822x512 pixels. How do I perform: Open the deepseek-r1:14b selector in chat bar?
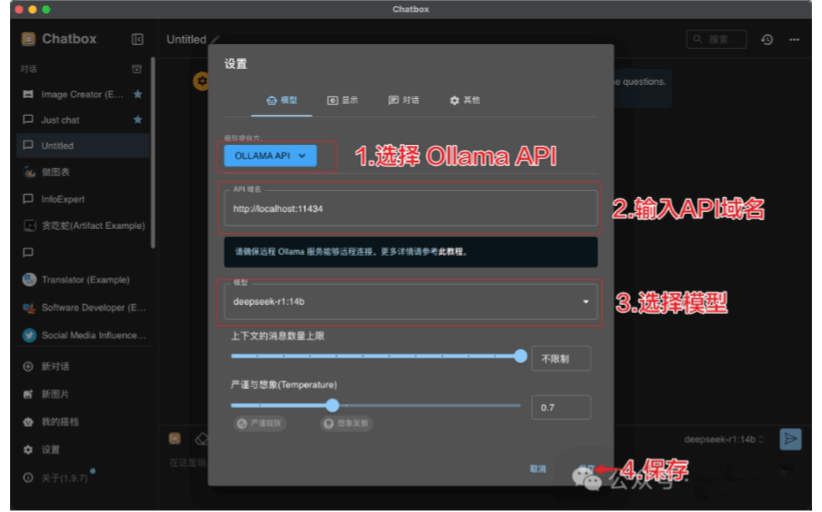(x=724, y=439)
